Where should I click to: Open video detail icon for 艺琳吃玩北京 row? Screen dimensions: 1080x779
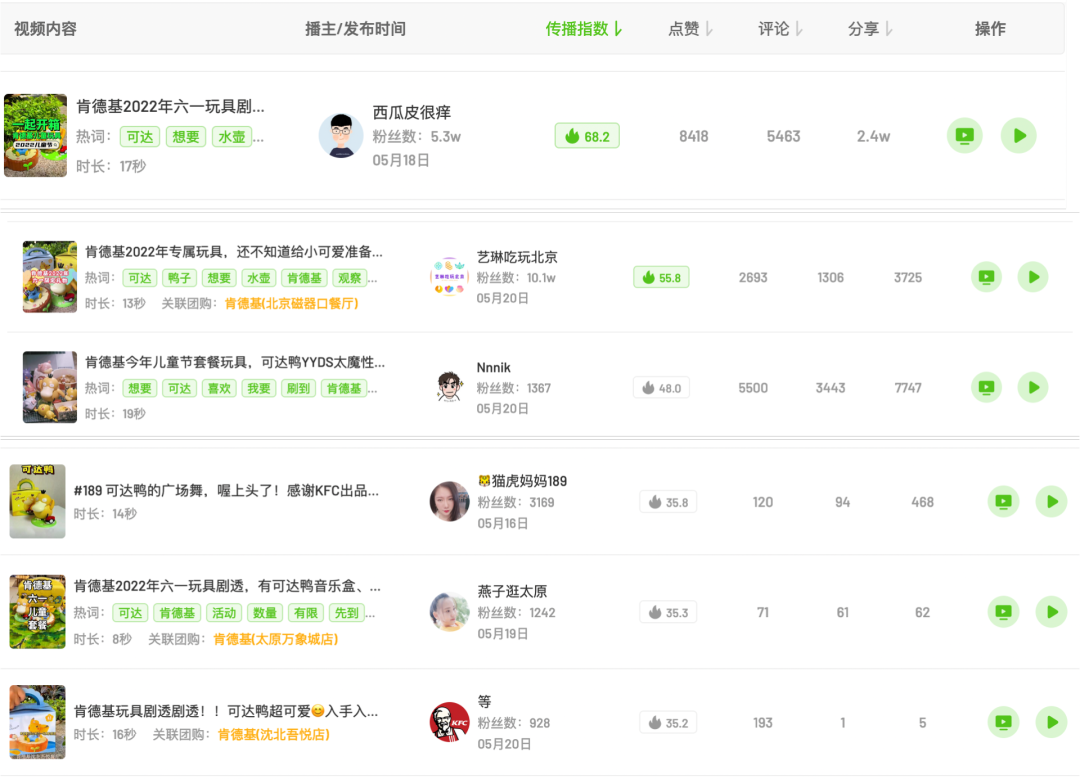point(986,277)
